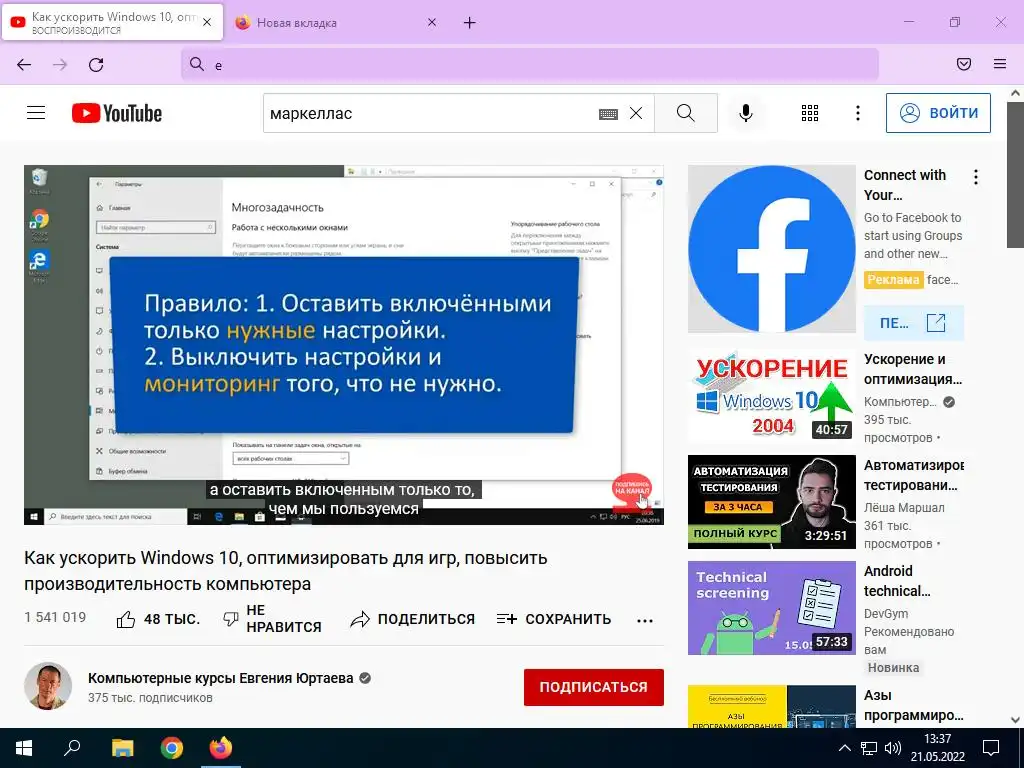The width and height of the screenshot is (1024, 768).
Task: Open the Firefox application menu
Action: pyautogui.click(x=1000, y=64)
